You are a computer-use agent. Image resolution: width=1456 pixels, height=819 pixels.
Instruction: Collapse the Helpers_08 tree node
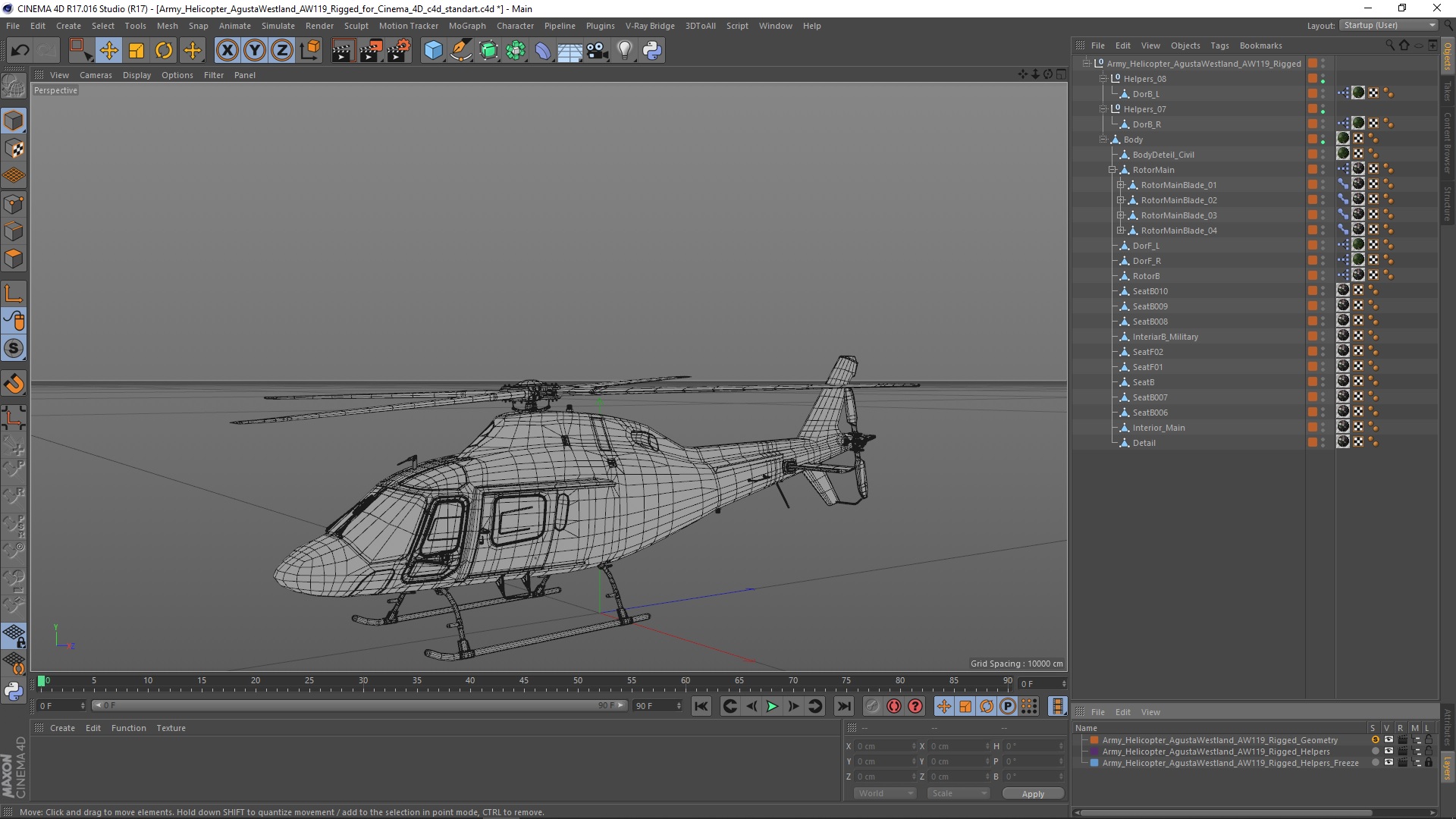coord(1103,79)
